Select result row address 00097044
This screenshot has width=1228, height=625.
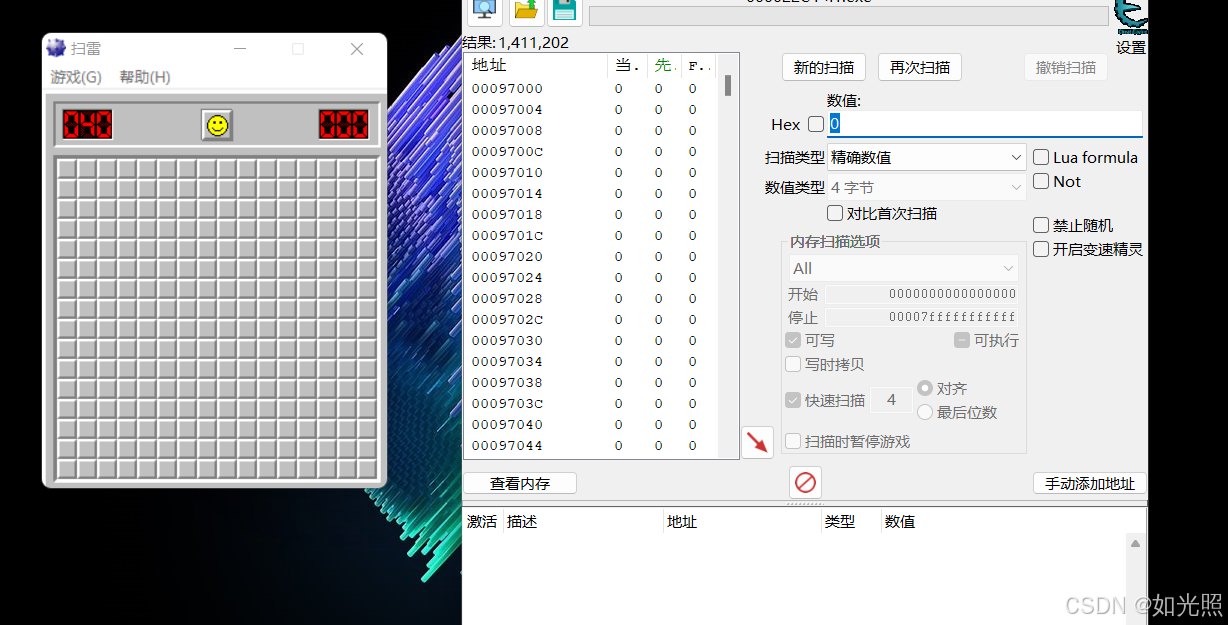592,445
